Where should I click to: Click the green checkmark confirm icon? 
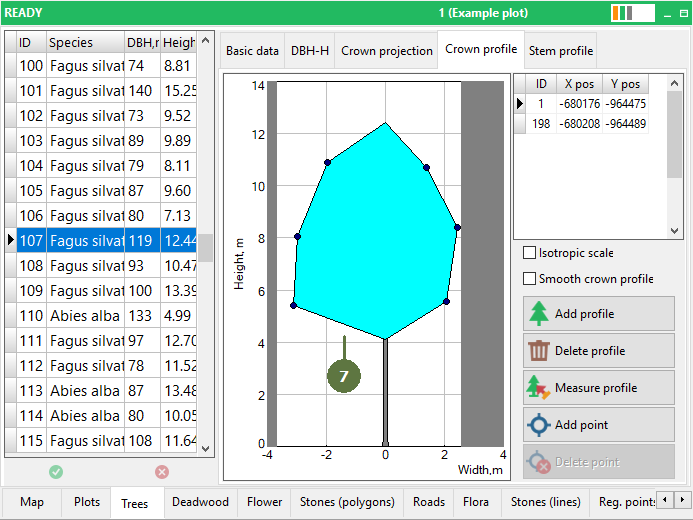click(x=56, y=472)
